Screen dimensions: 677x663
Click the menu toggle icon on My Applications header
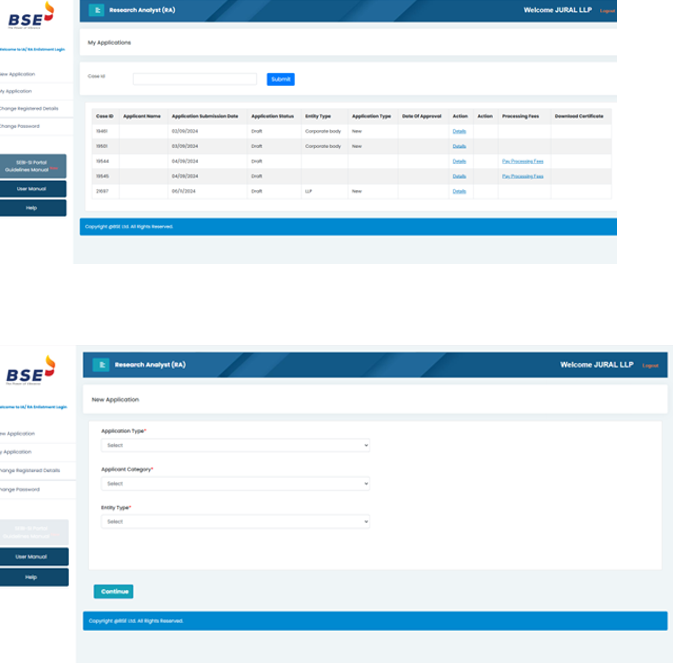(x=97, y=10)
